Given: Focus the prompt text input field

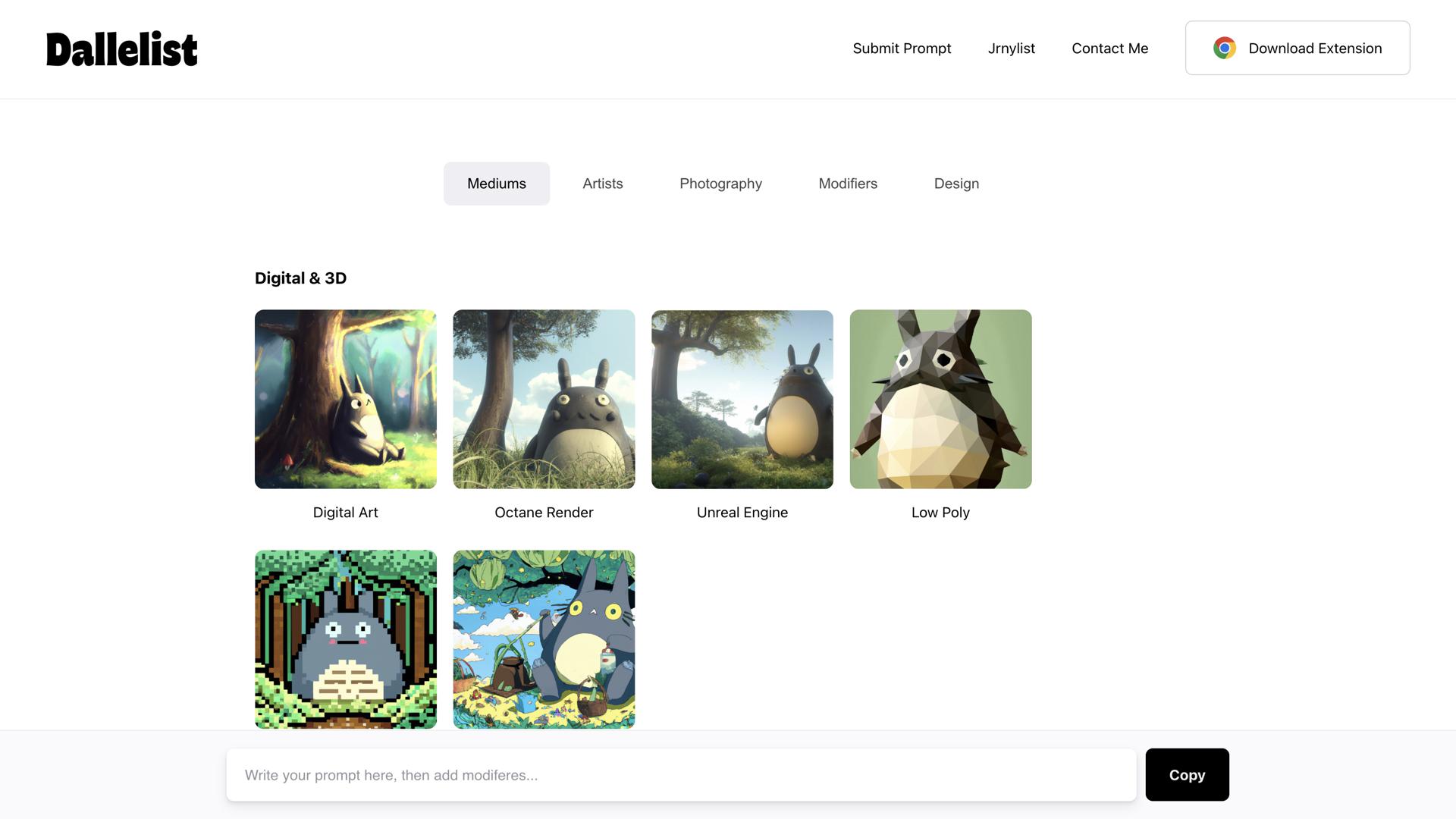Looking at the screenshot, I should [x=681, y=775].
